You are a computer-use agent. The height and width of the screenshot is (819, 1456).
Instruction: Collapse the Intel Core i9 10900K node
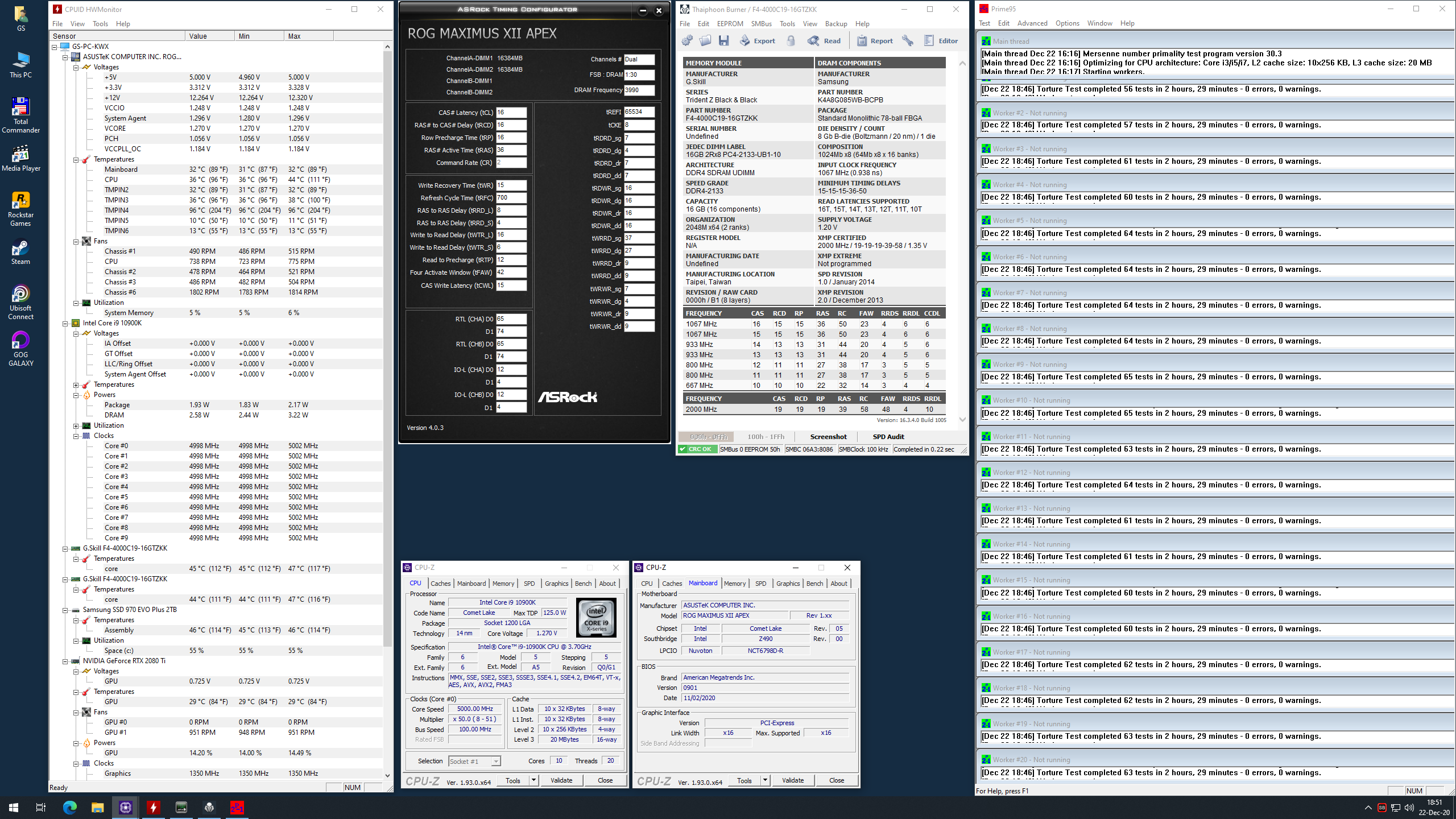65,323
